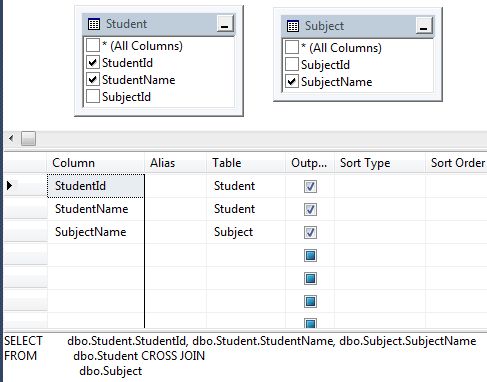This screenshot has width=487, height=382.
Task: Click Sort Type cell for SubjectName row
Action: (380, 232)
